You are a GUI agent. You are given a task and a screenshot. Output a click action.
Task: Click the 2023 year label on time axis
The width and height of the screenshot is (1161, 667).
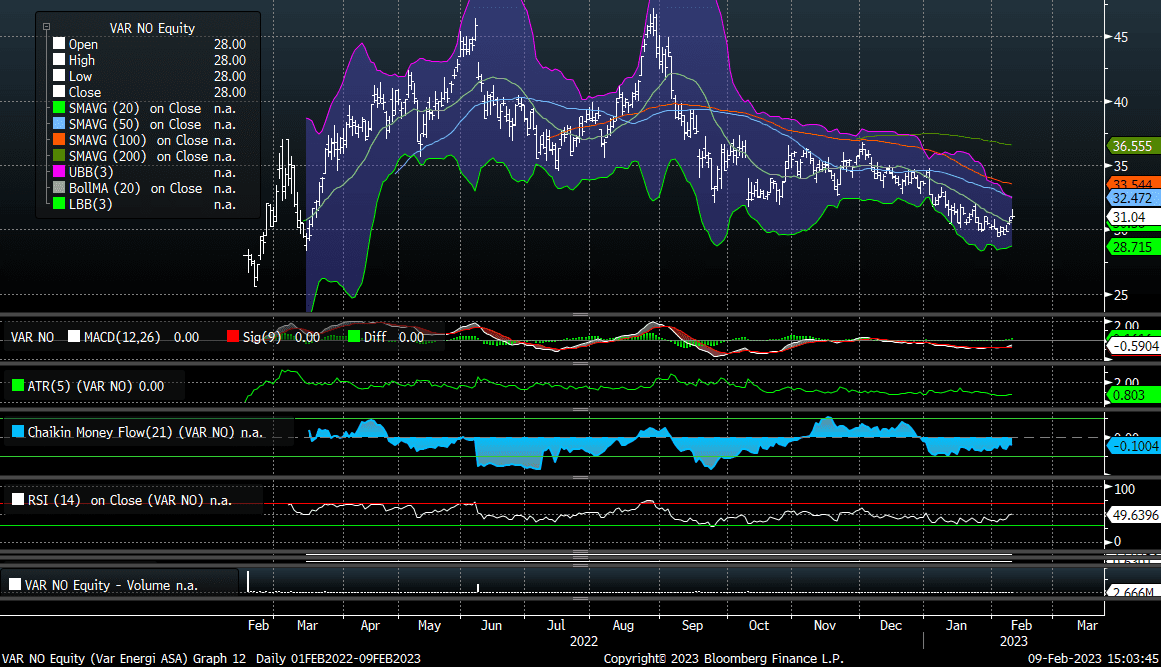[x=1014, y=641]
